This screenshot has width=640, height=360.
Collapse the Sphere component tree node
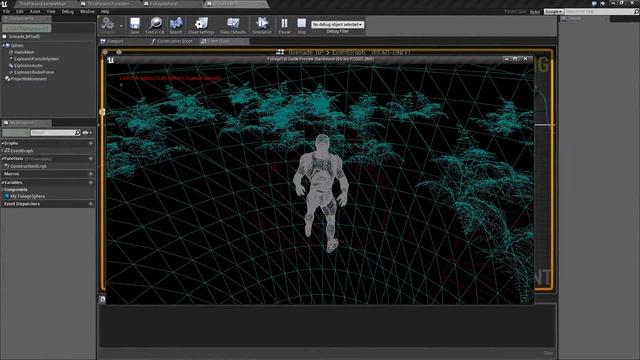4,46
